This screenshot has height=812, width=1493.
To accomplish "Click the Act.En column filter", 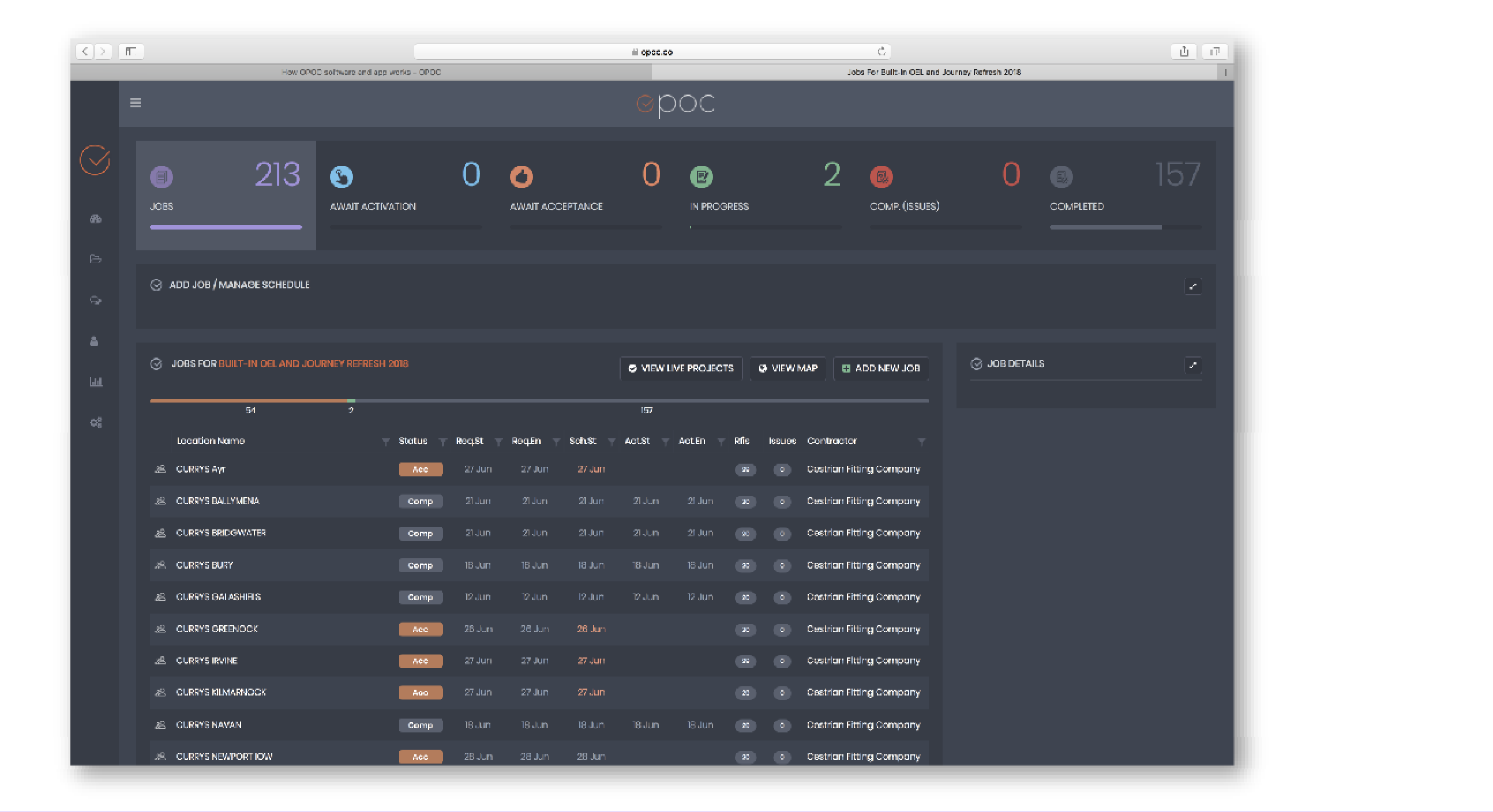I will 721,442.
